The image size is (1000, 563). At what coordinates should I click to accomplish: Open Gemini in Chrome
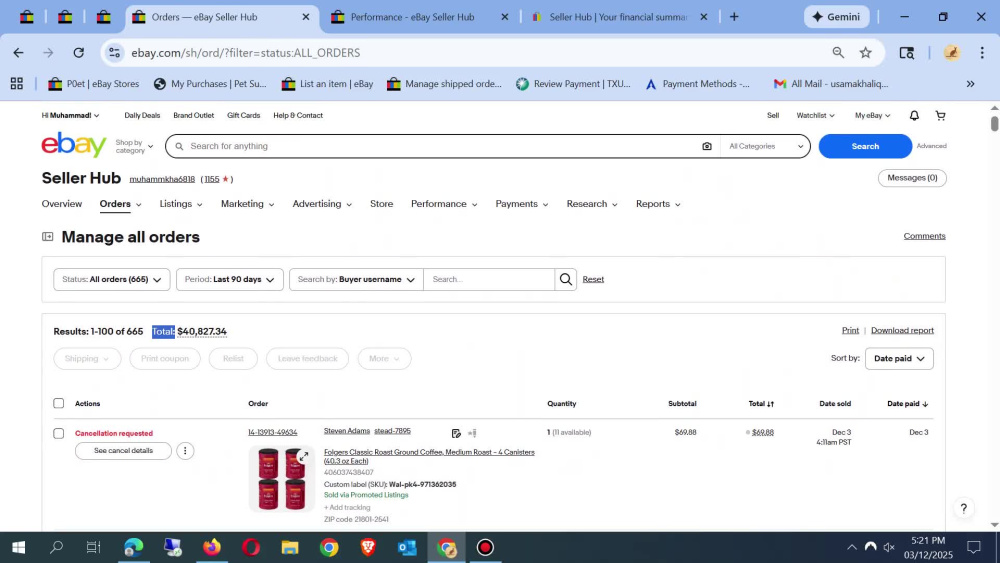[836, 17]
